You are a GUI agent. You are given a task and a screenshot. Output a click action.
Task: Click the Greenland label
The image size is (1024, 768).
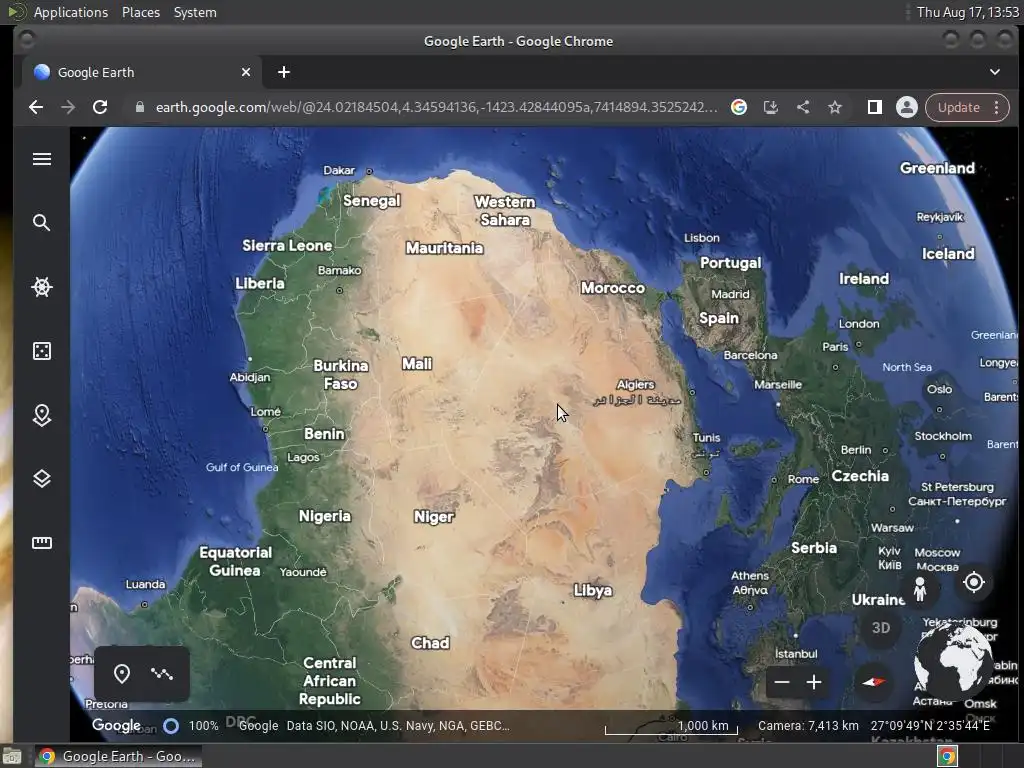937,168
